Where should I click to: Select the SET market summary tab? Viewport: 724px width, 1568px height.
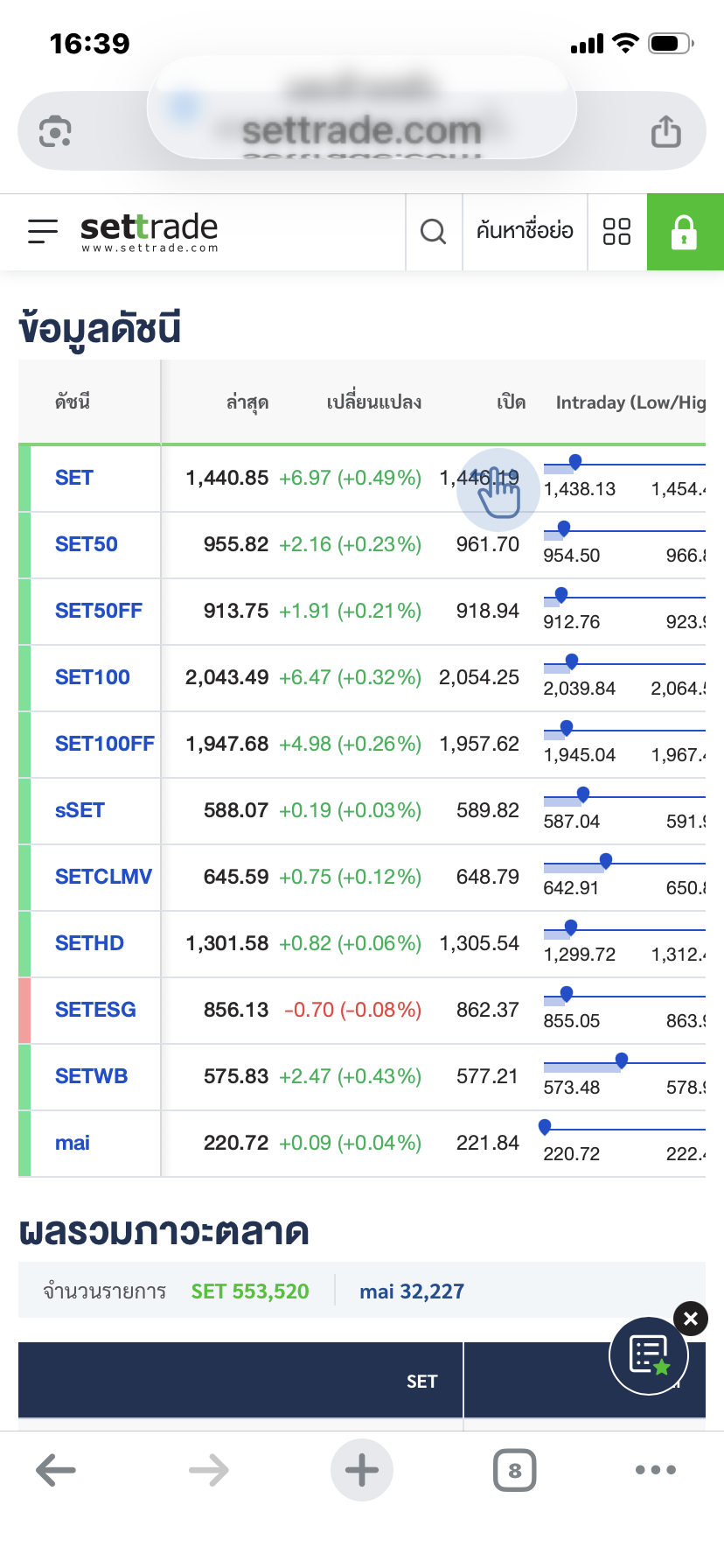tap(421, 1381)
